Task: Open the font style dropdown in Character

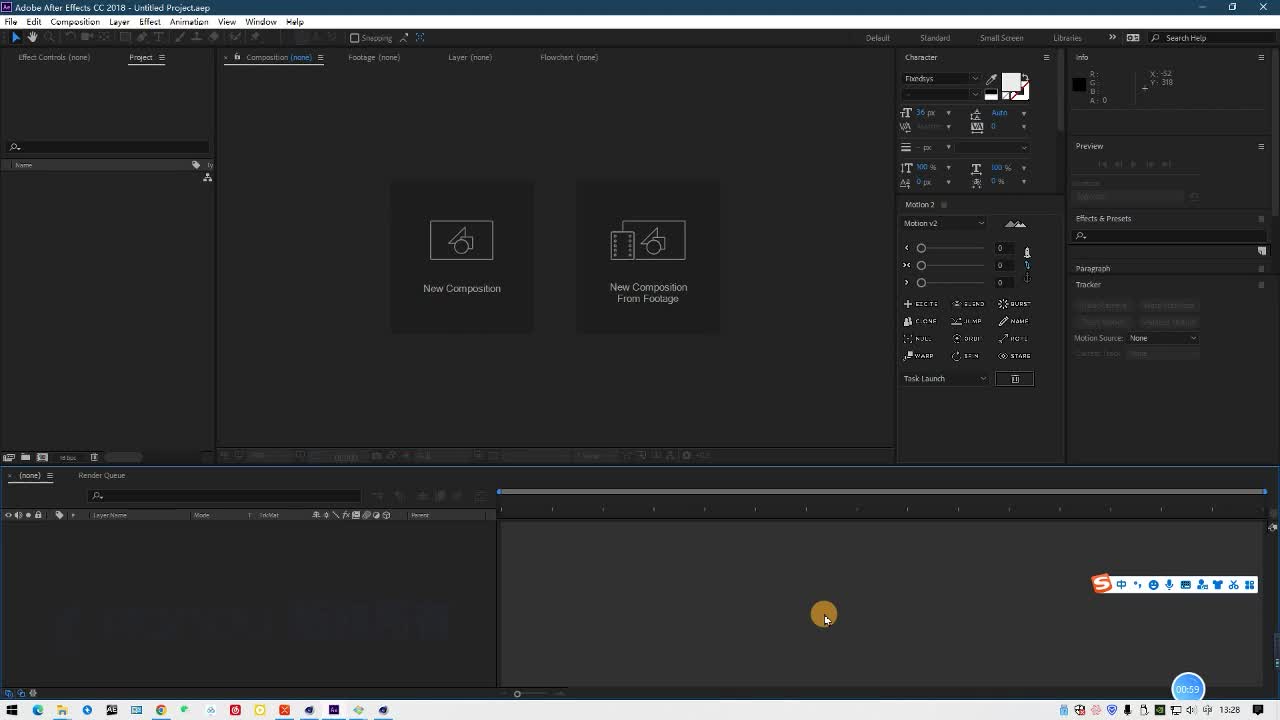Action: click(x=941, y=94)
